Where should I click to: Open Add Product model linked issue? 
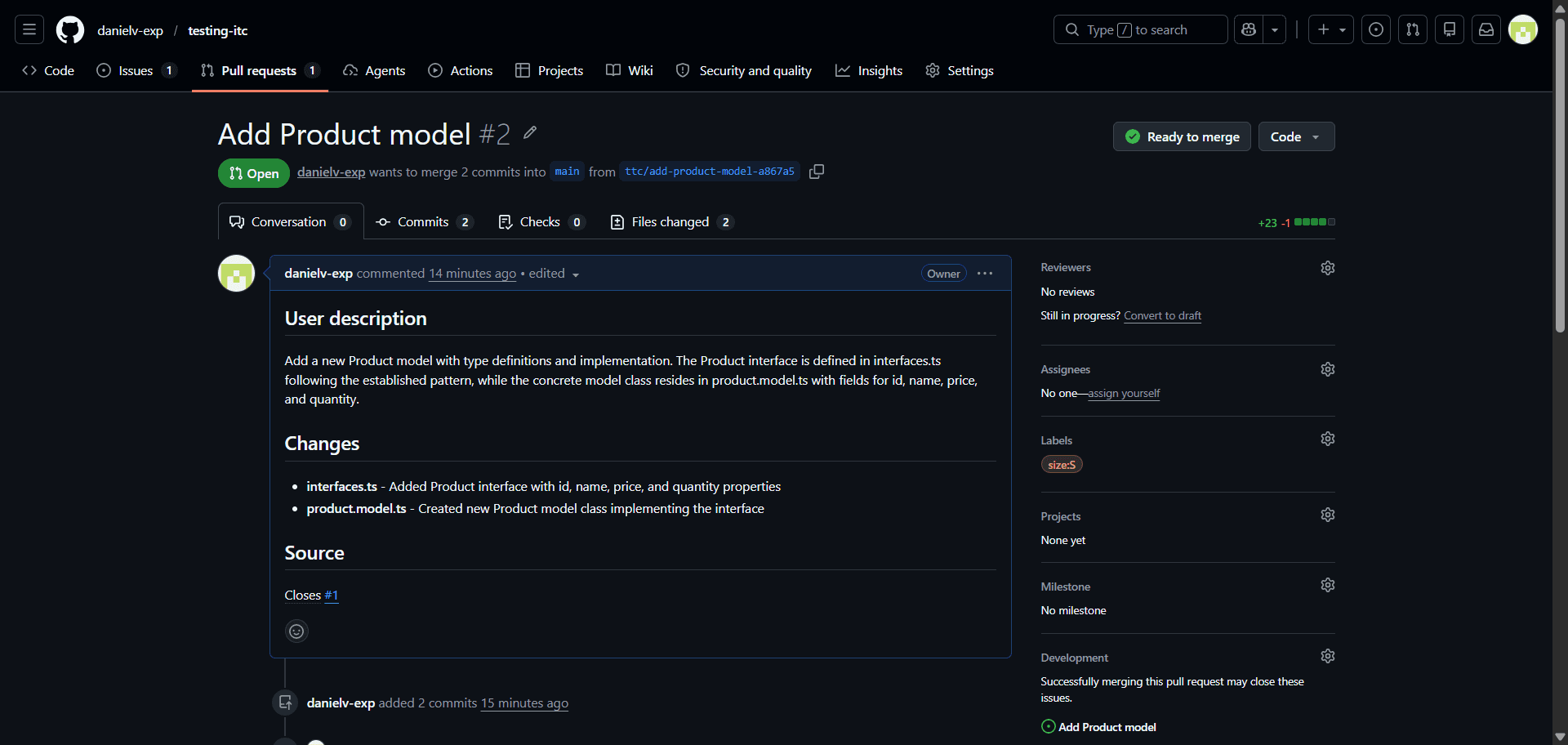click(x=1107, y=727)
